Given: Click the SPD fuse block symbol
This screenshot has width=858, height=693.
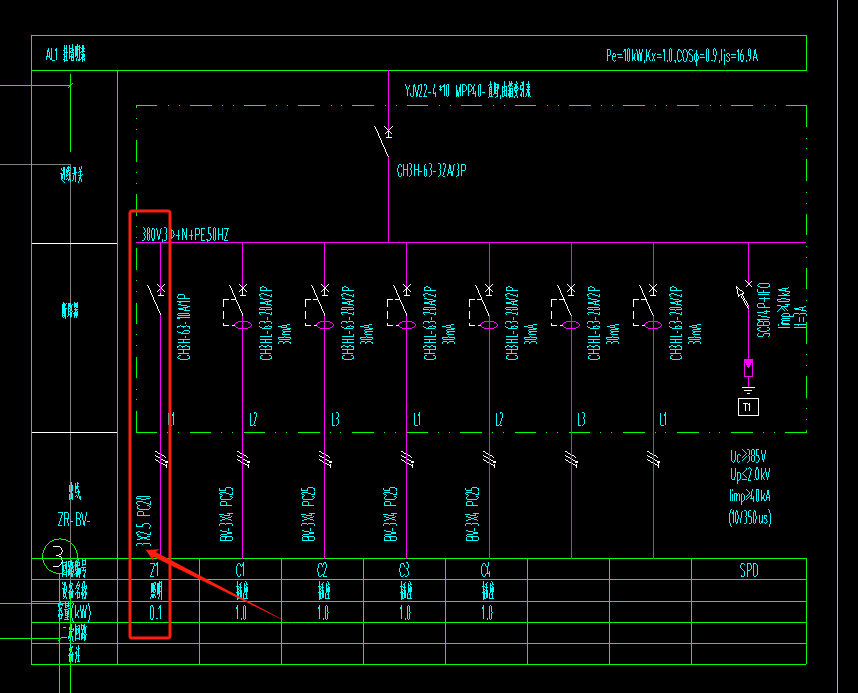Looking at the screenshot, I should [x=748, y=367].
